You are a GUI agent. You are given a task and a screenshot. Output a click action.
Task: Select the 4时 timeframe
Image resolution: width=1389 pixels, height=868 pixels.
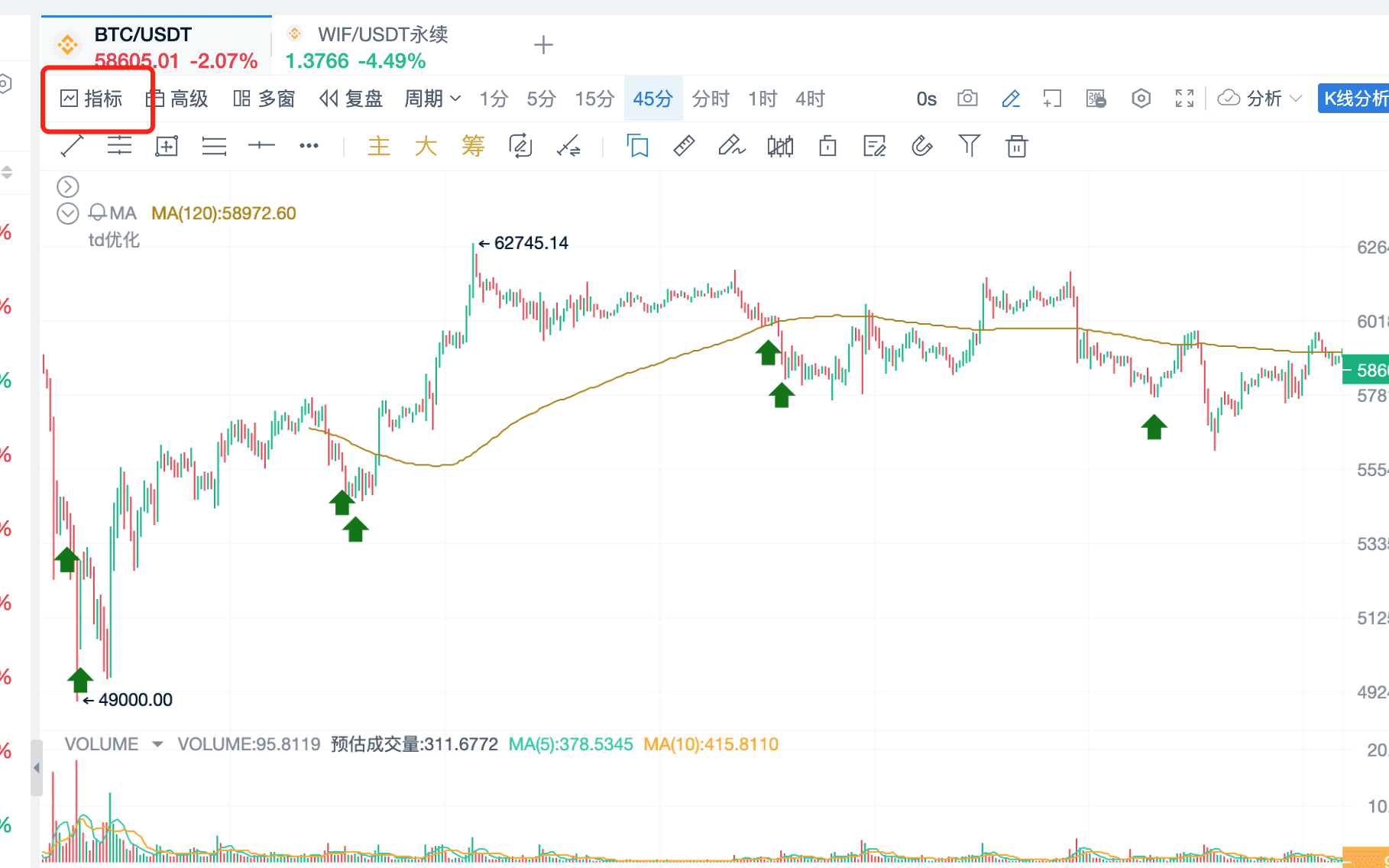[x=810, y=99]
